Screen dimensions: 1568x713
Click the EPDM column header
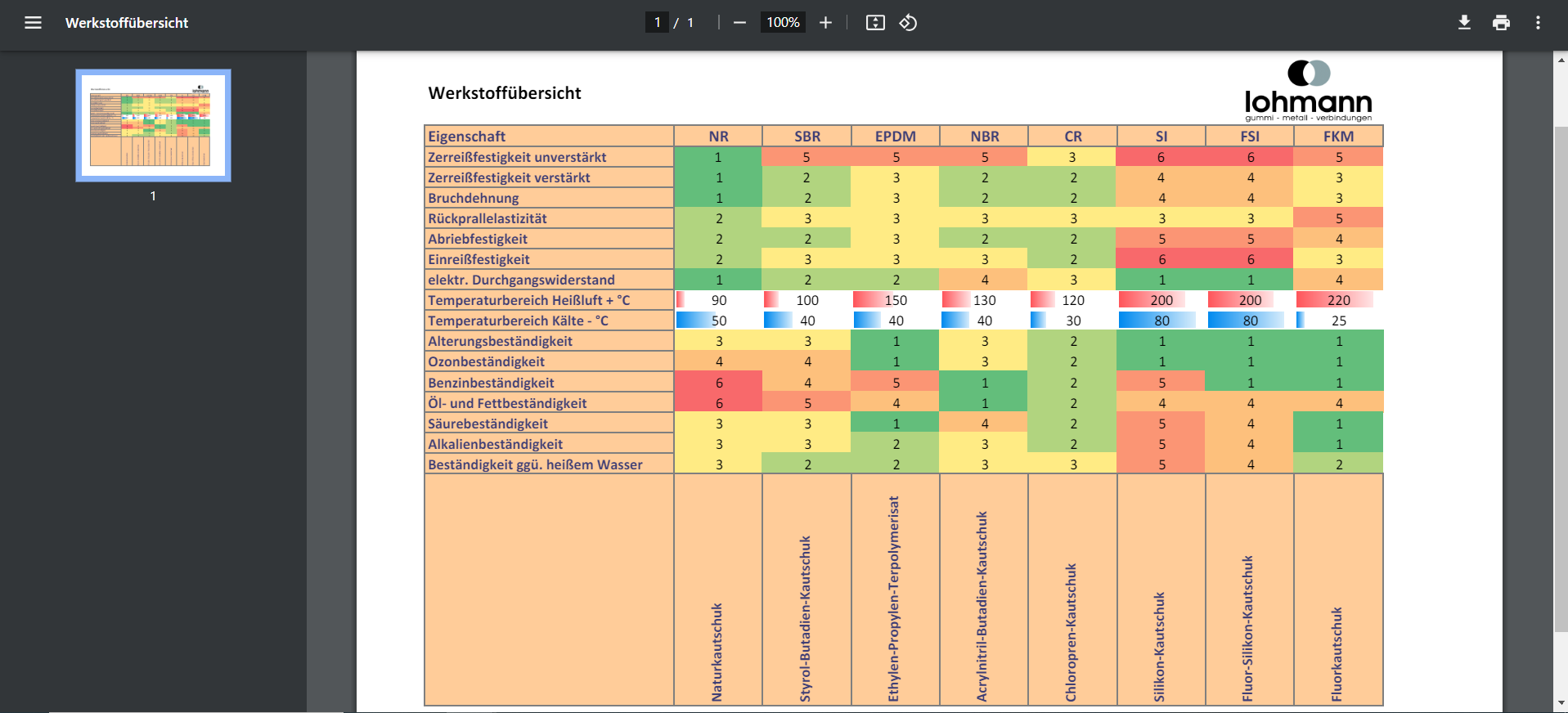pos(896,137)
